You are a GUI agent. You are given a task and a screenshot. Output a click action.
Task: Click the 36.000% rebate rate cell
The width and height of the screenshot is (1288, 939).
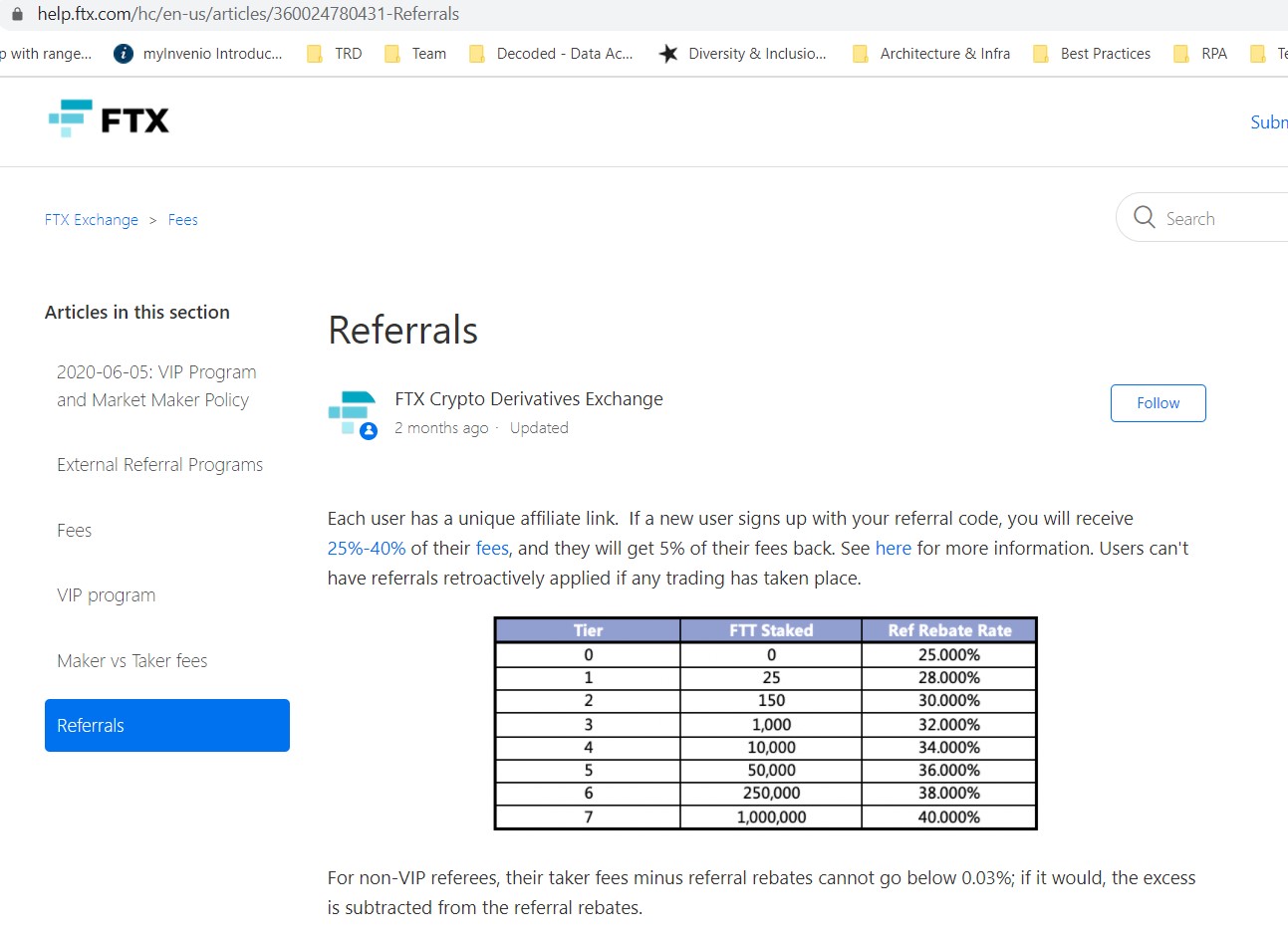pos(949,771)
